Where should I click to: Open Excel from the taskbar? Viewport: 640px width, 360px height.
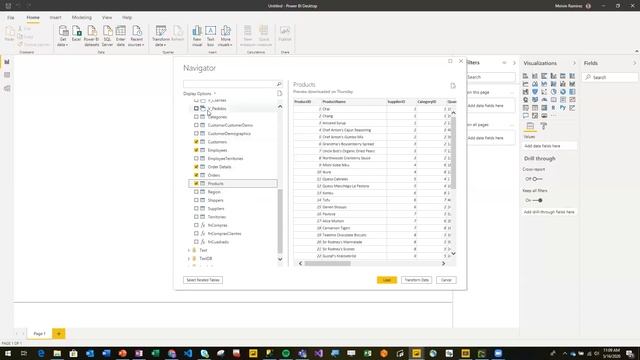point(155,353)
